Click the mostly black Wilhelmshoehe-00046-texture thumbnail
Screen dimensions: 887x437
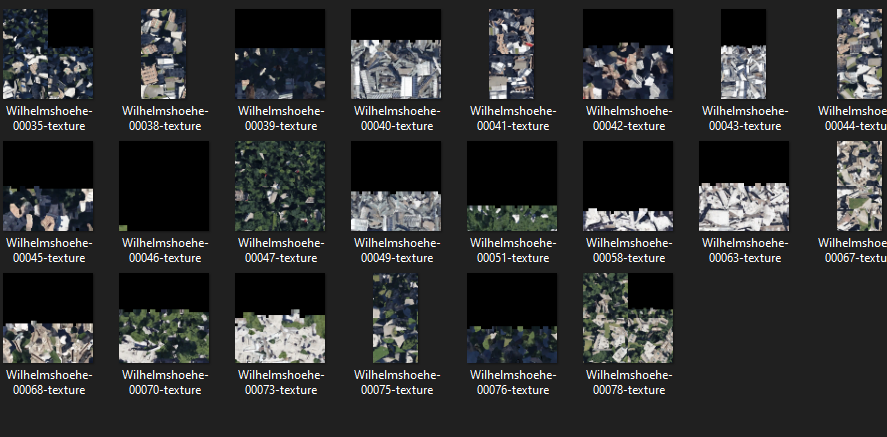(164, 186)
